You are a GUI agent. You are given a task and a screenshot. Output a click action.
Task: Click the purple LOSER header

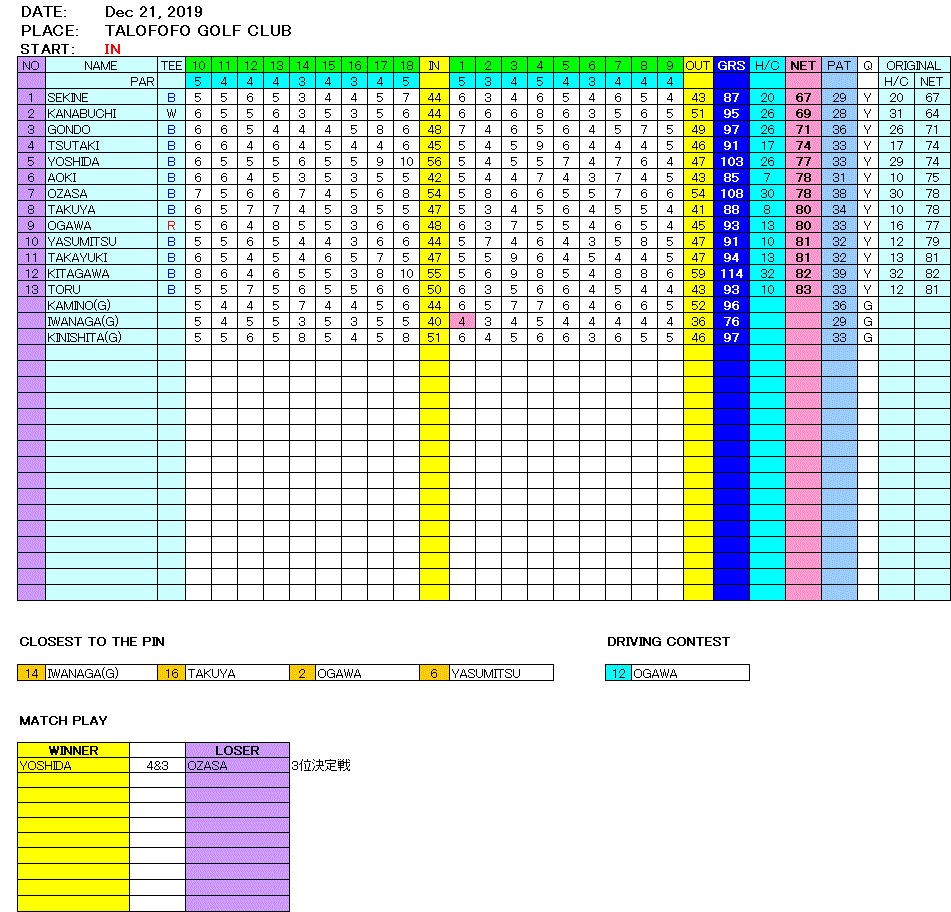click(x=237, y=750)
